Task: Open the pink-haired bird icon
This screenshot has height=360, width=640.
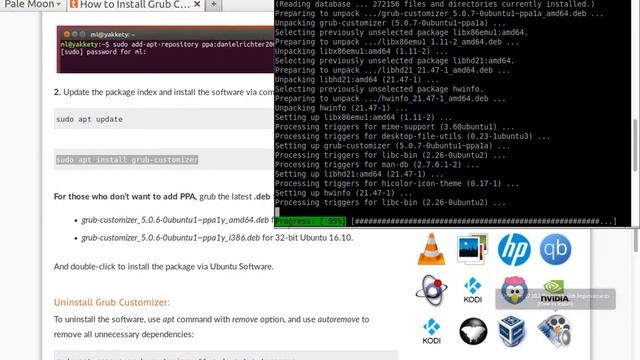Action: point(514,290)
